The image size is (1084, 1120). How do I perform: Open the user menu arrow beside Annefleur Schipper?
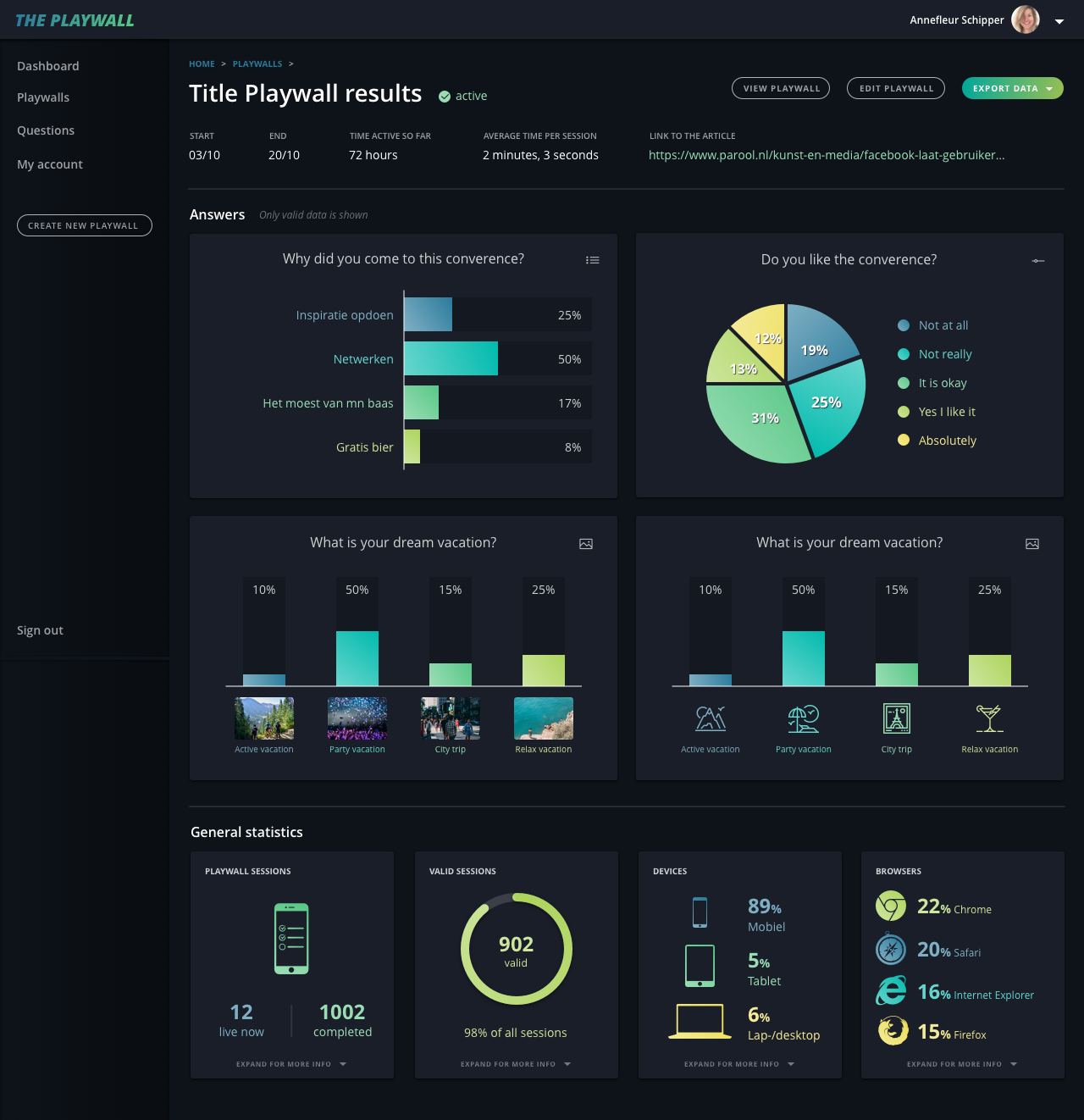(x=1059, y=21)
